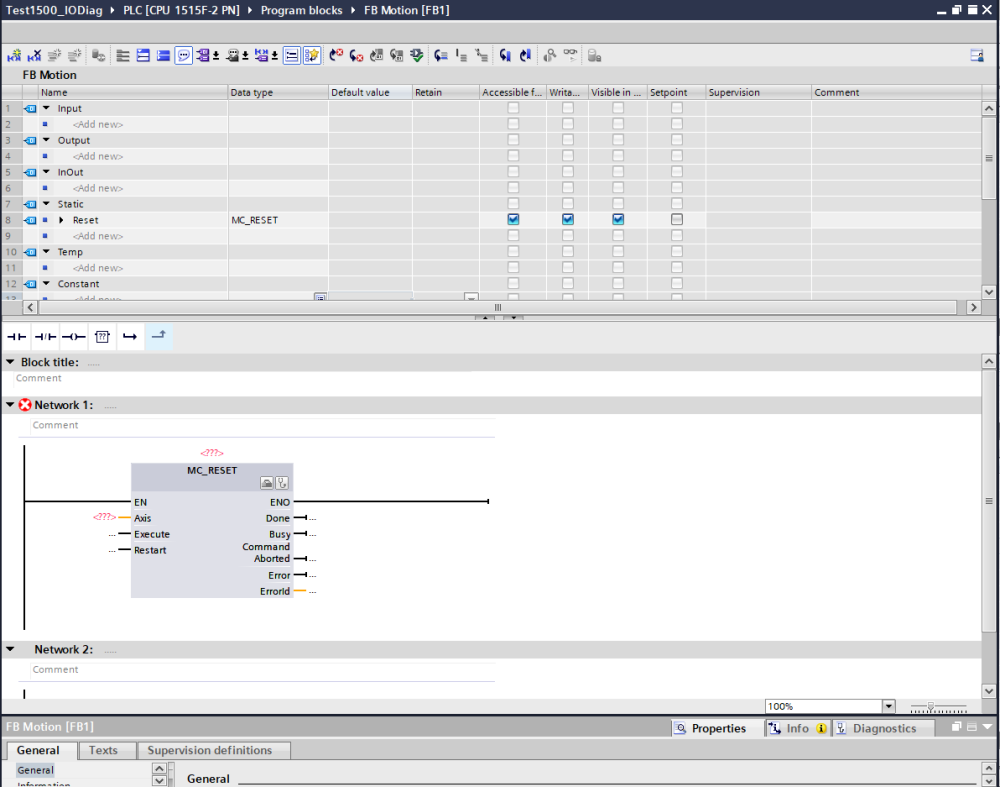Viewport: 1000px width, 787px height.
Task: Insert a normally closed contact
Action: 45,337
